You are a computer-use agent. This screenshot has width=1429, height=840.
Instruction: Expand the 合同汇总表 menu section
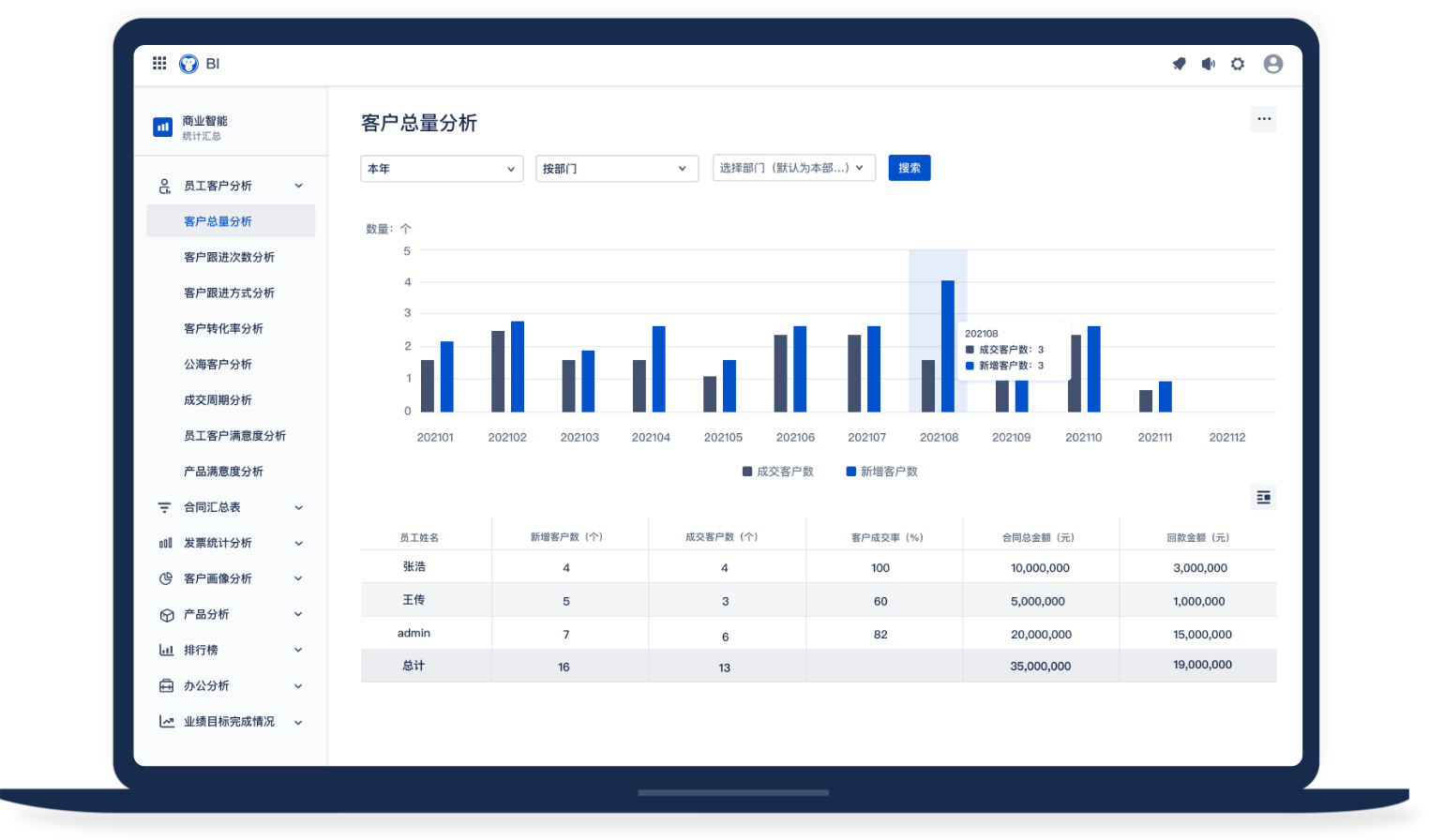(x=231, y=507)
